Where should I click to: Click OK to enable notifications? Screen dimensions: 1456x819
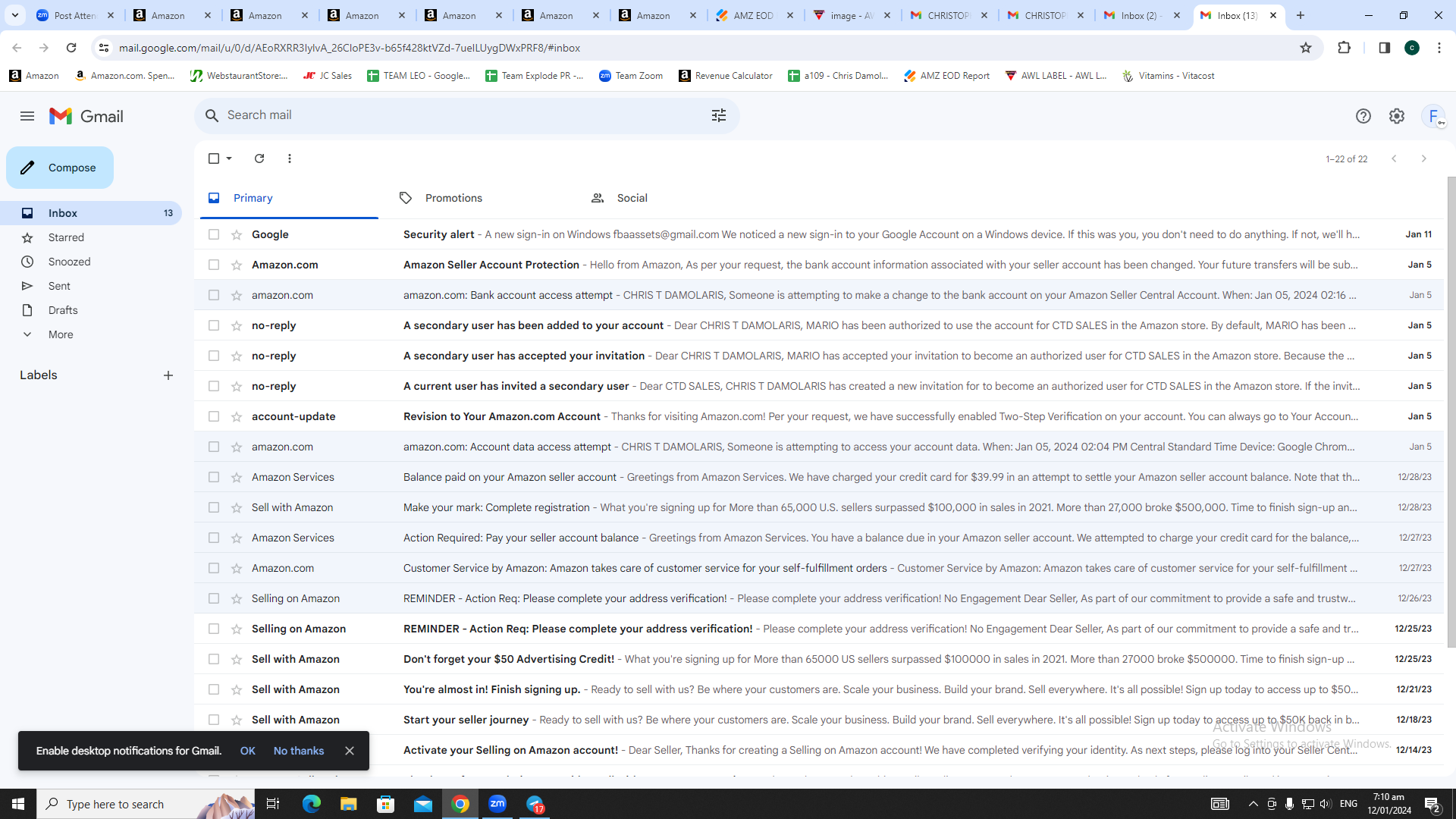pyautogui.click(x=247, y=751)
